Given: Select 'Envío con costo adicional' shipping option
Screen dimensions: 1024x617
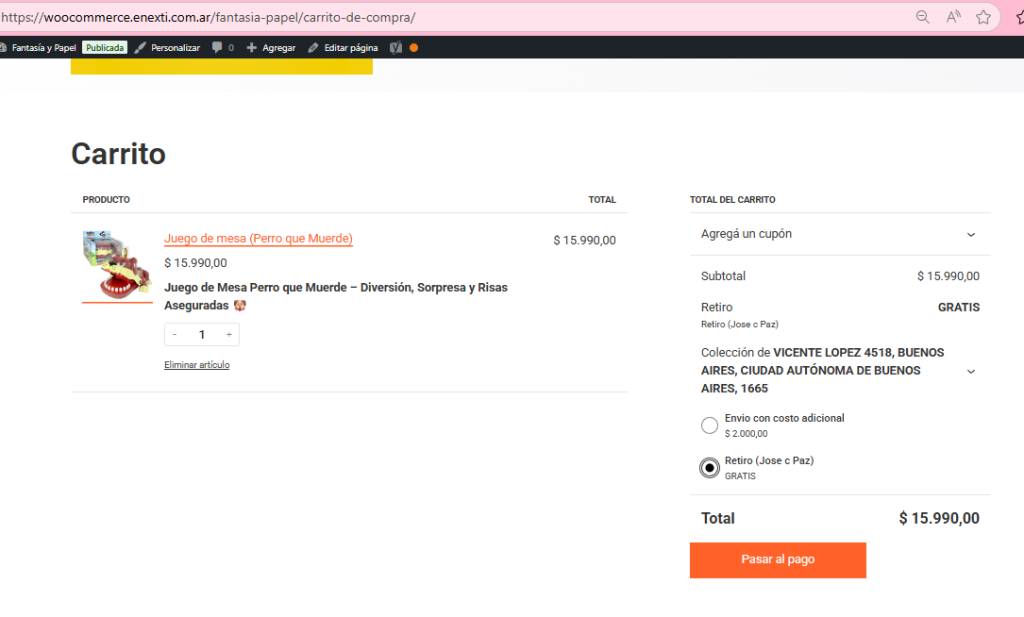Looking at the screenshot, I should 710,426.
